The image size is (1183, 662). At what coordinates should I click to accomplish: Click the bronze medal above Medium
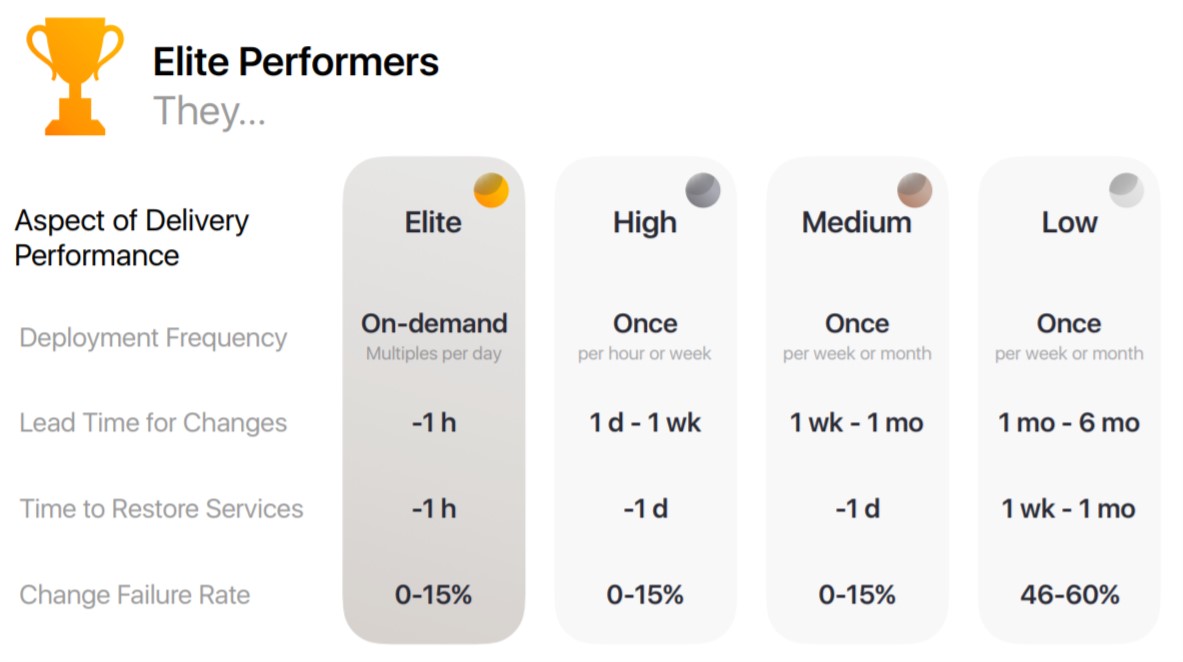click(914, 190)
